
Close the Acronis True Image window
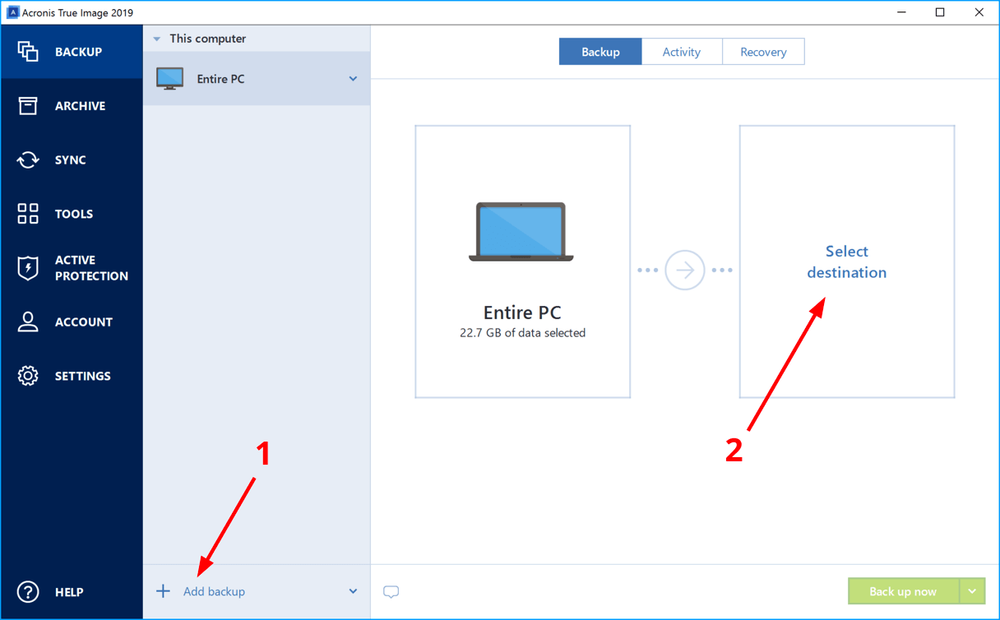[979, 12]
